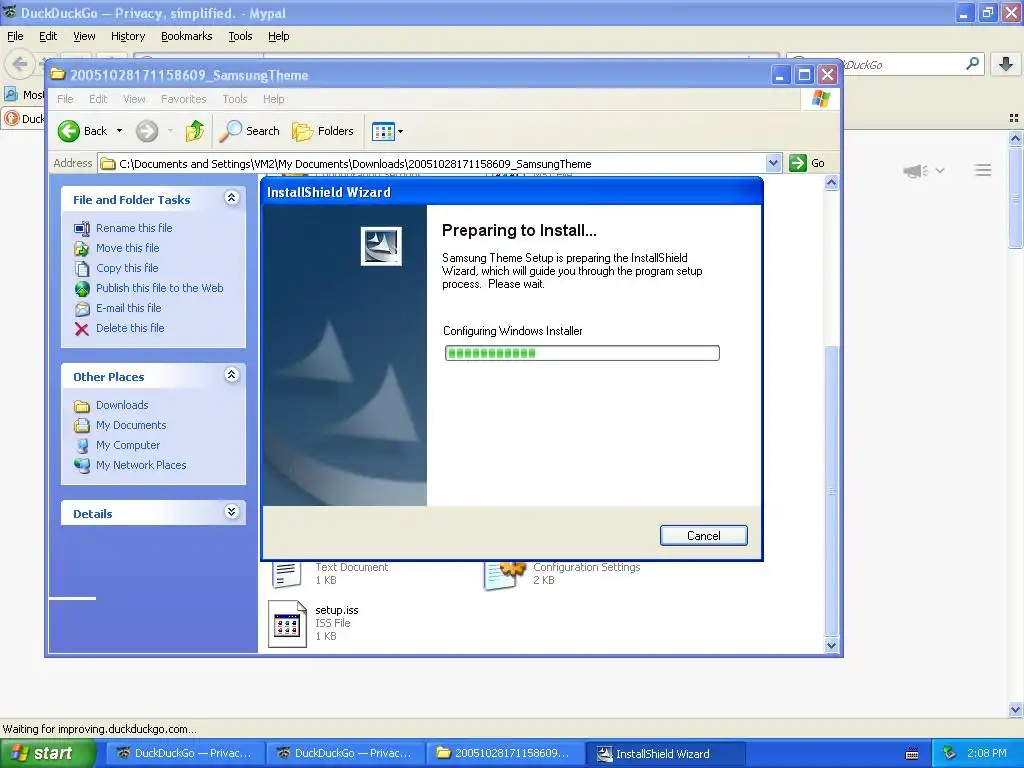Go up one folder level icon

tap(195, 131)
